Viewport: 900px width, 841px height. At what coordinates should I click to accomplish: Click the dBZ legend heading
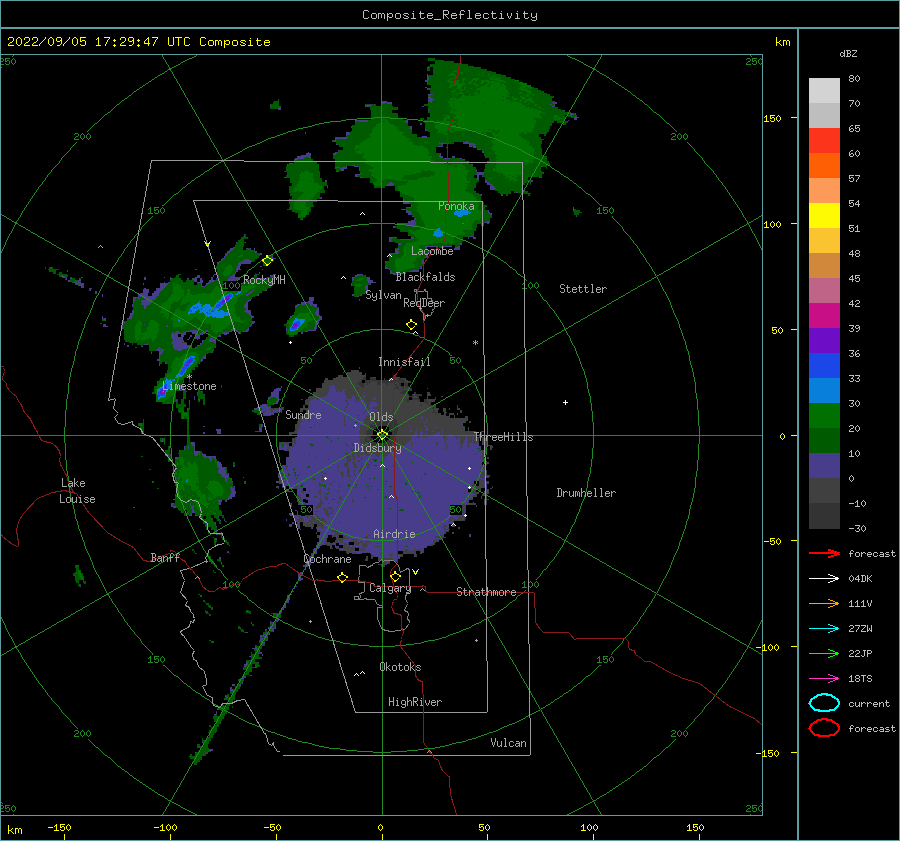tap(848, 53)
